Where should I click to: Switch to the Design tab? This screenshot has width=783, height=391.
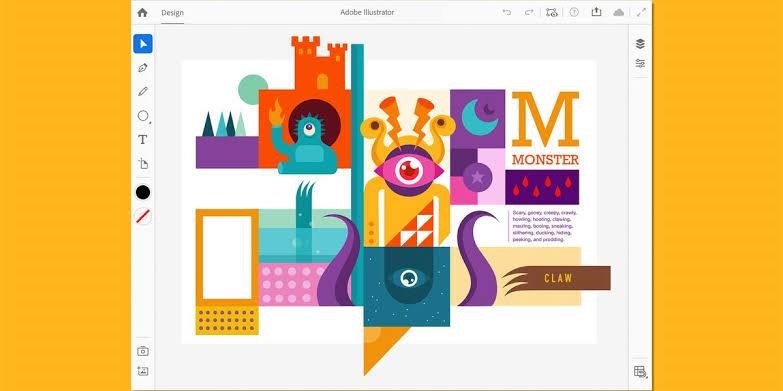[x=172, y=12]
